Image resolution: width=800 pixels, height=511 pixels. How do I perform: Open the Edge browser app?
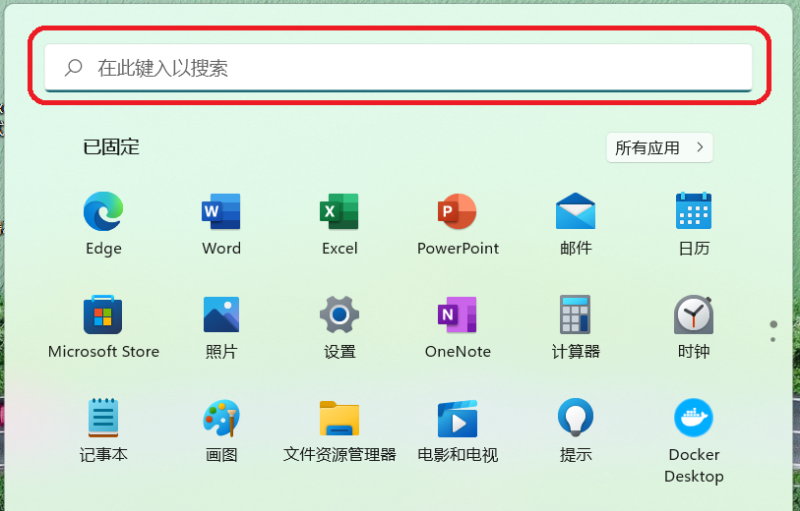pyautogui.click(x=104, y=223)
